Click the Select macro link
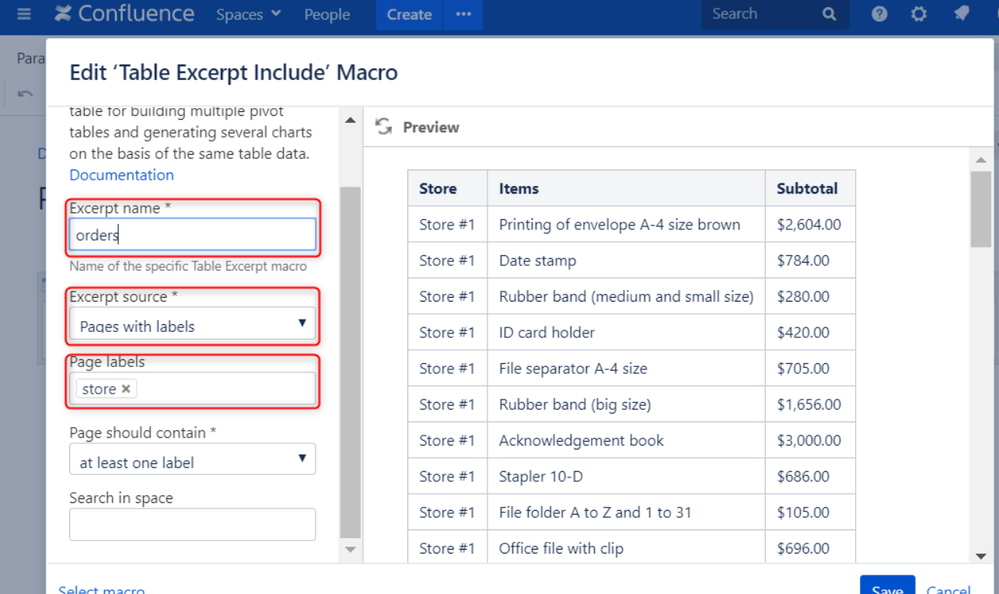 click(x=101, y=589)
